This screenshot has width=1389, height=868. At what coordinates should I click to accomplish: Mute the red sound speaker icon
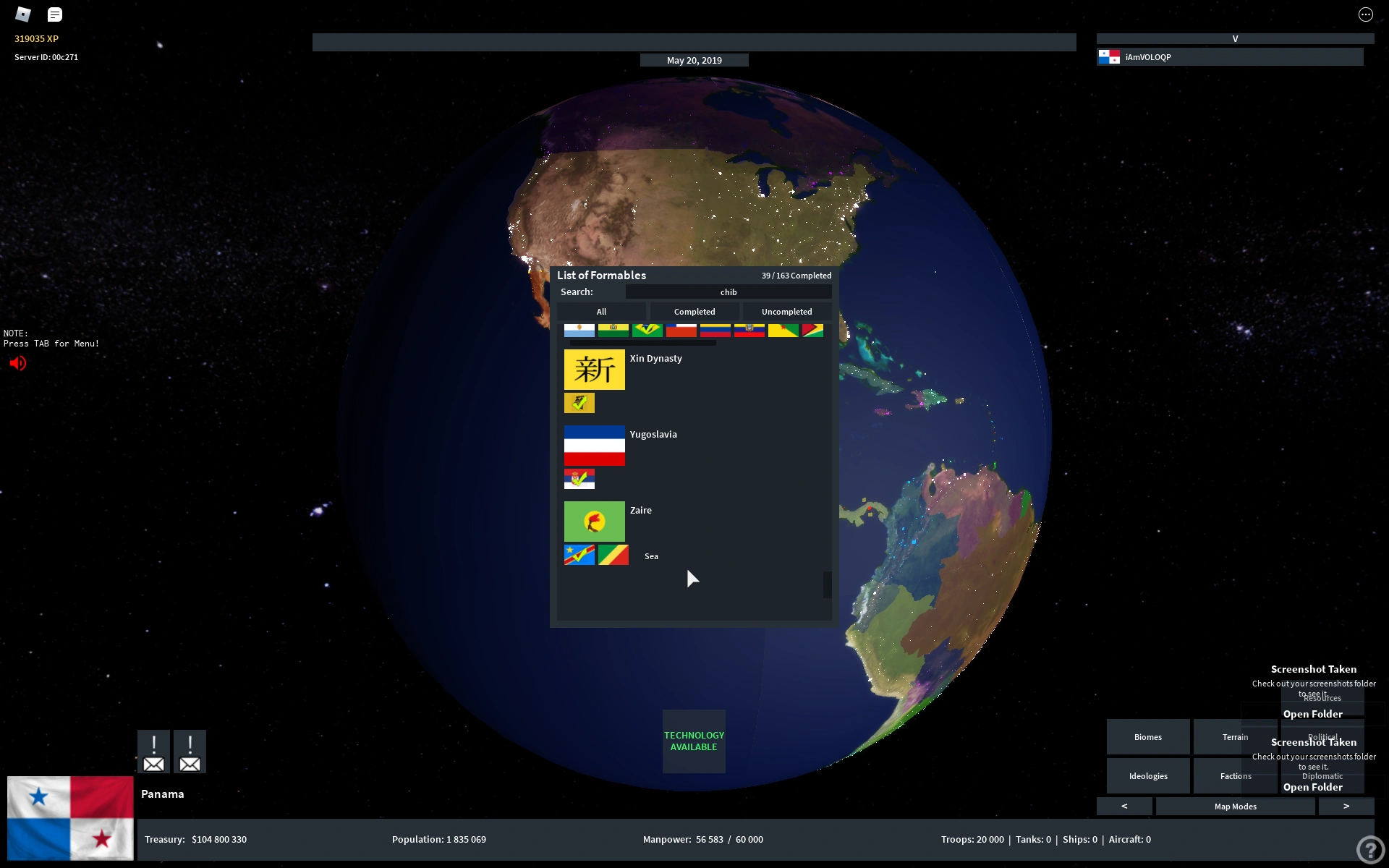point(18,363)
